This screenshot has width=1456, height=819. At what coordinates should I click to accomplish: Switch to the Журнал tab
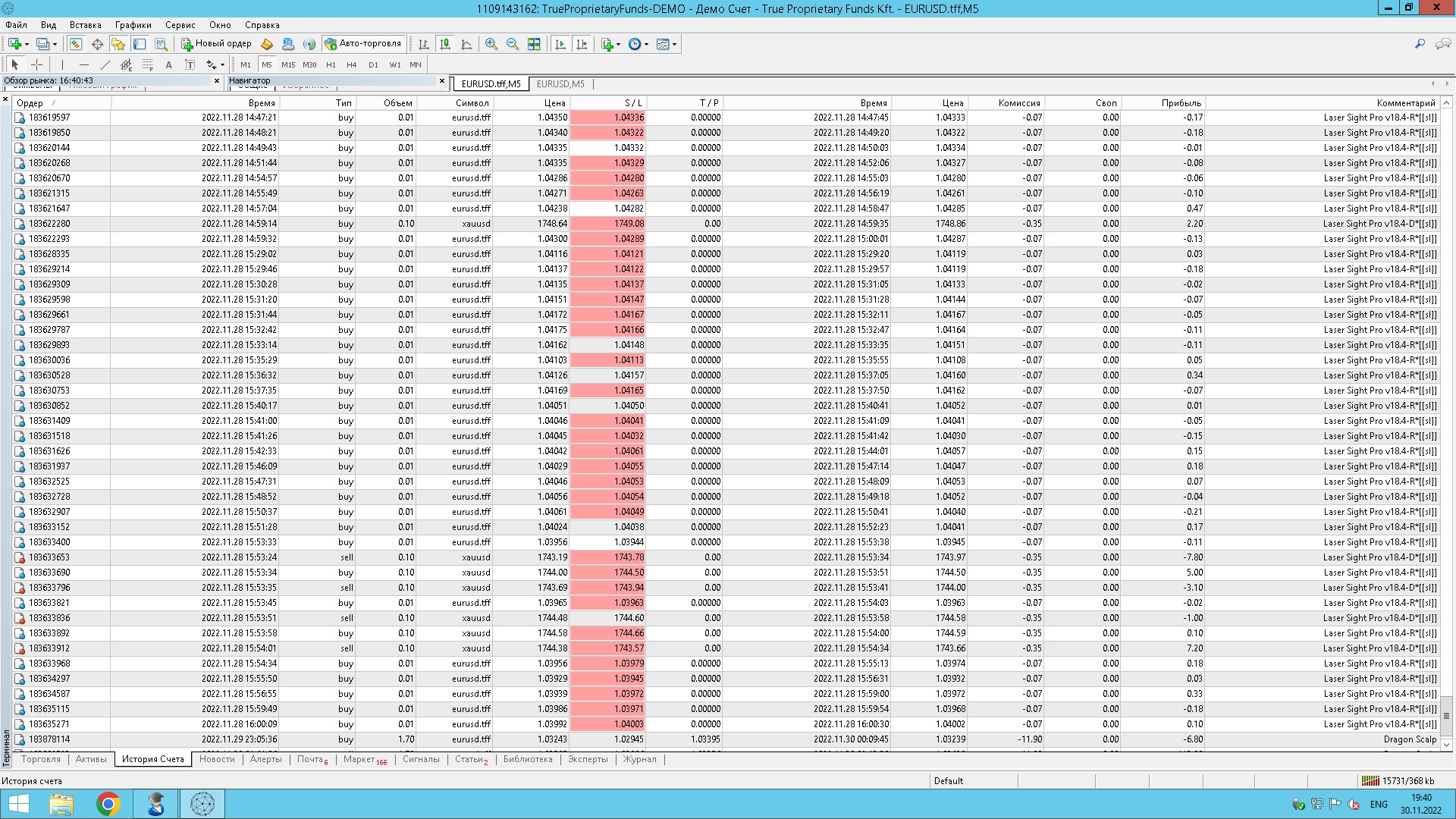tap(639, 759)
